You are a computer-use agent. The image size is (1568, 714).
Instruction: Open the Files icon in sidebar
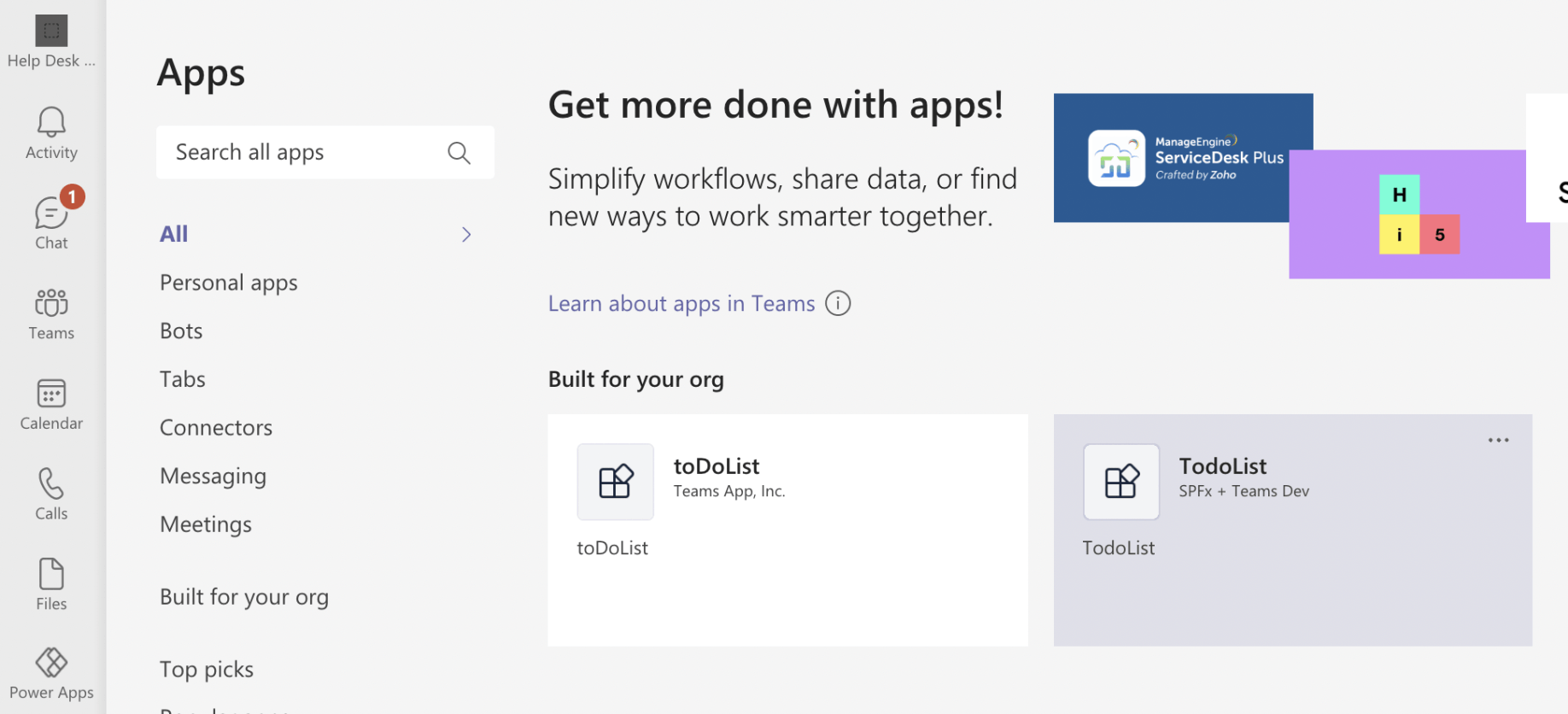51,575
